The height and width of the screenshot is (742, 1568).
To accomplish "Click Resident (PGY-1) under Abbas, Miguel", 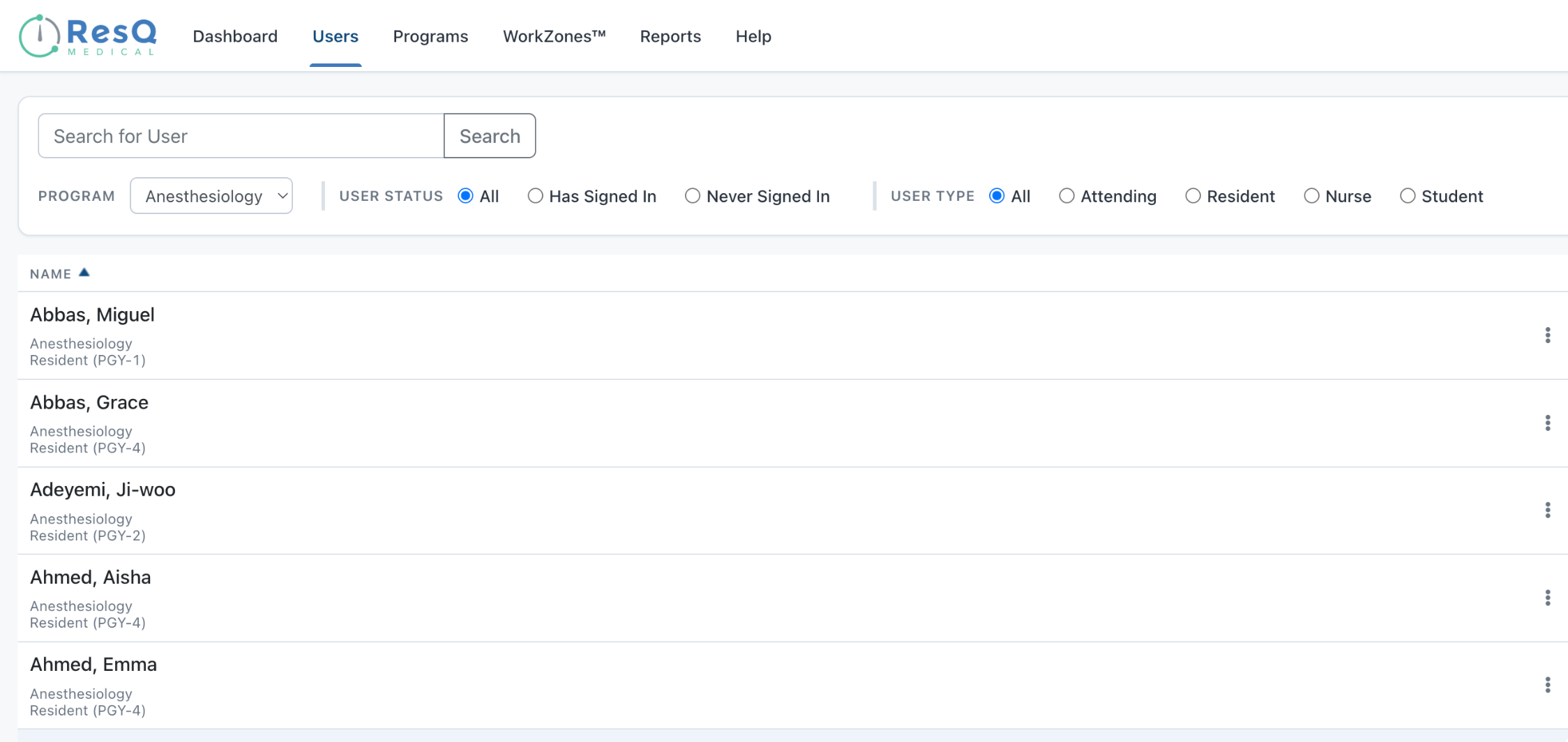I will 88,361.
